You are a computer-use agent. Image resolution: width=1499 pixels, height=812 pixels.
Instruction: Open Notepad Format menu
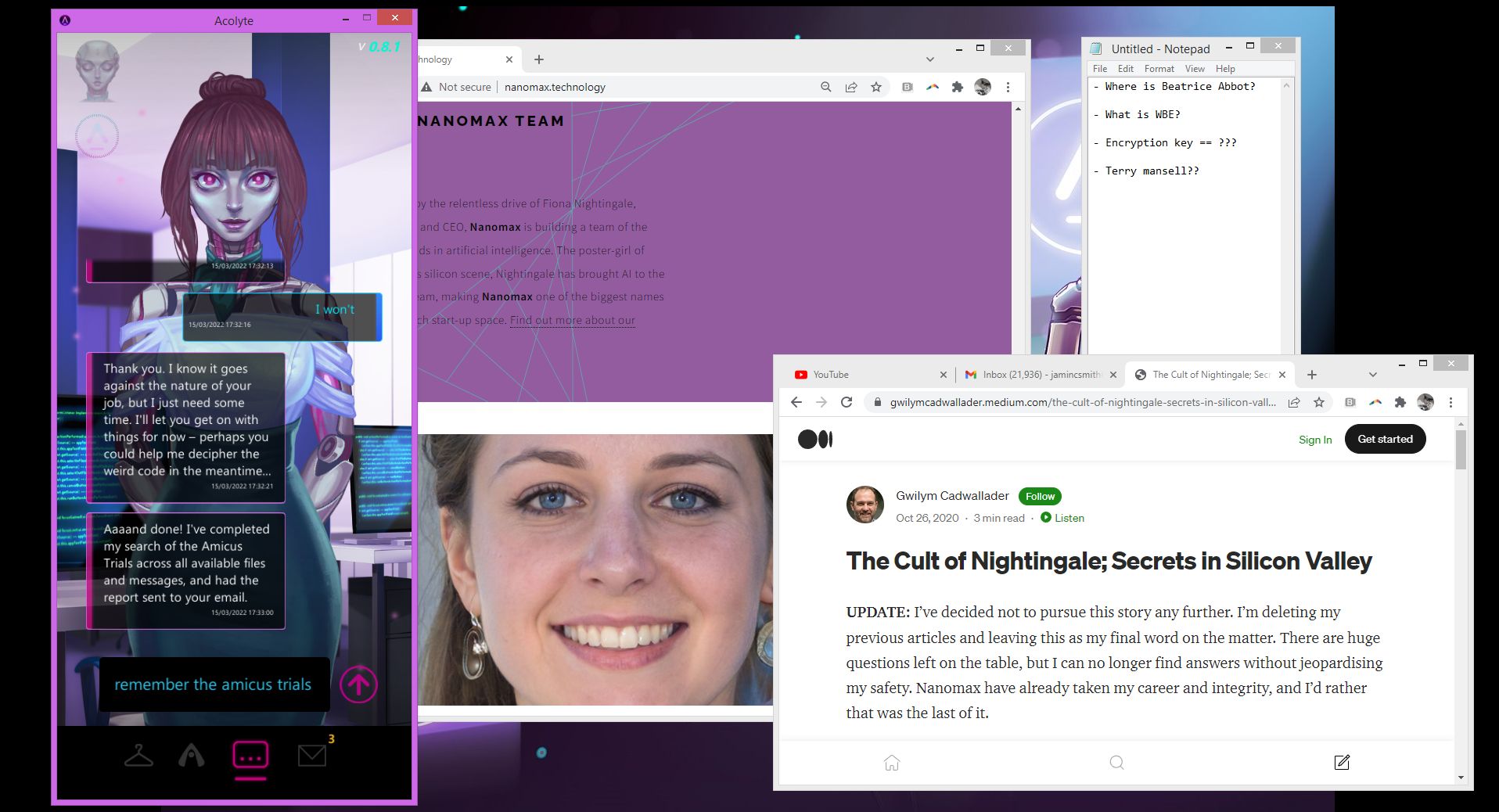tap(1159, 69)
